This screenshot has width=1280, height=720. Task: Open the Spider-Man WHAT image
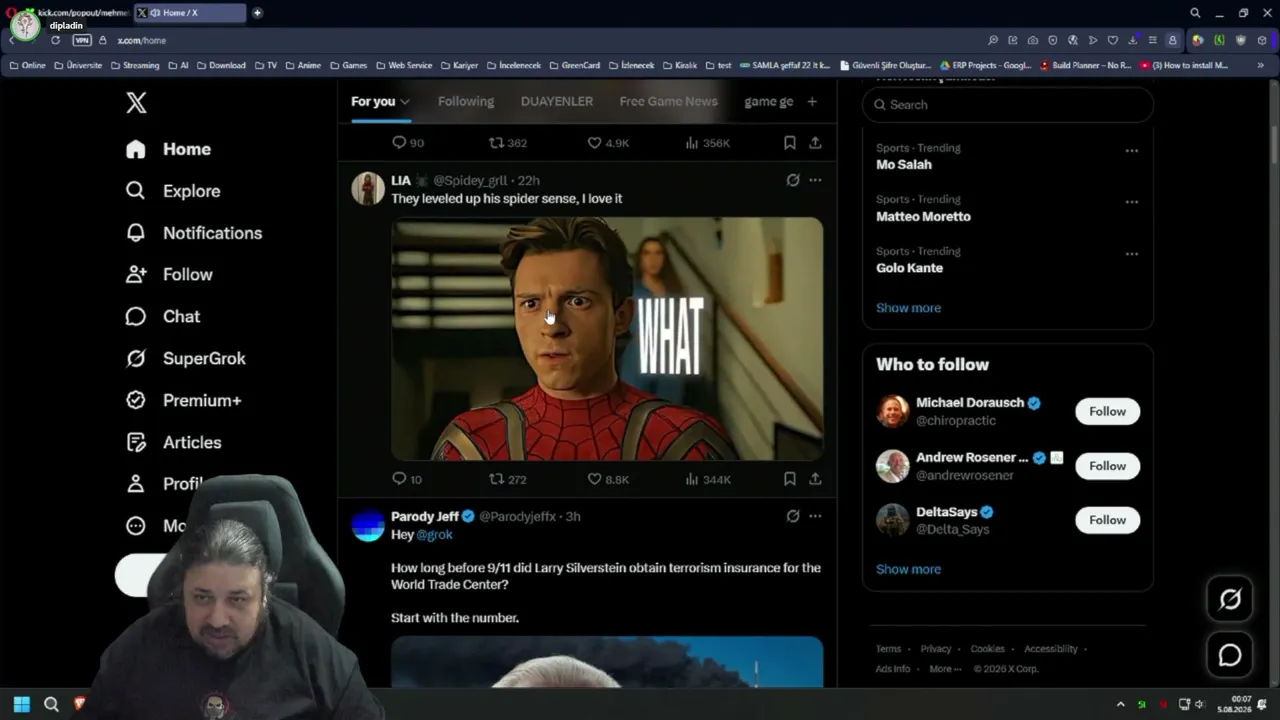(607, 339)
